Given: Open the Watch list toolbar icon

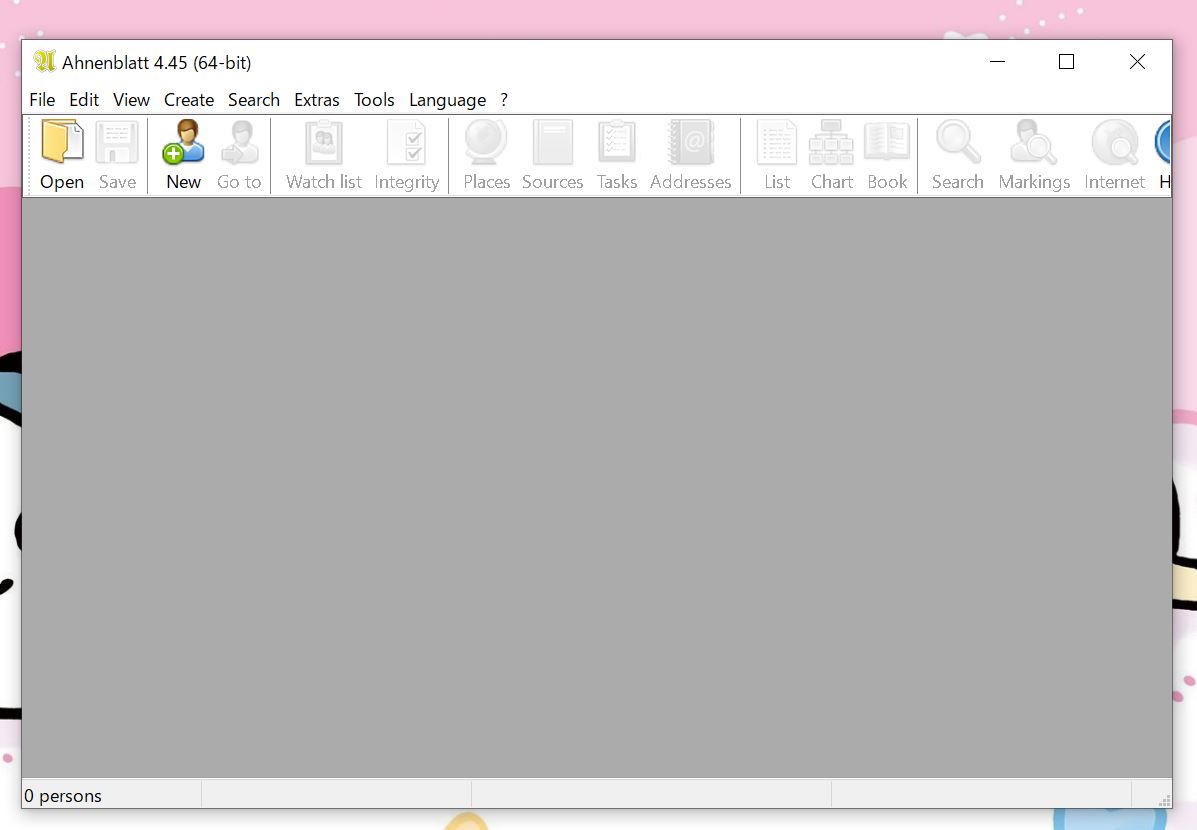Looking at the screenshot, I should point(324,142).
